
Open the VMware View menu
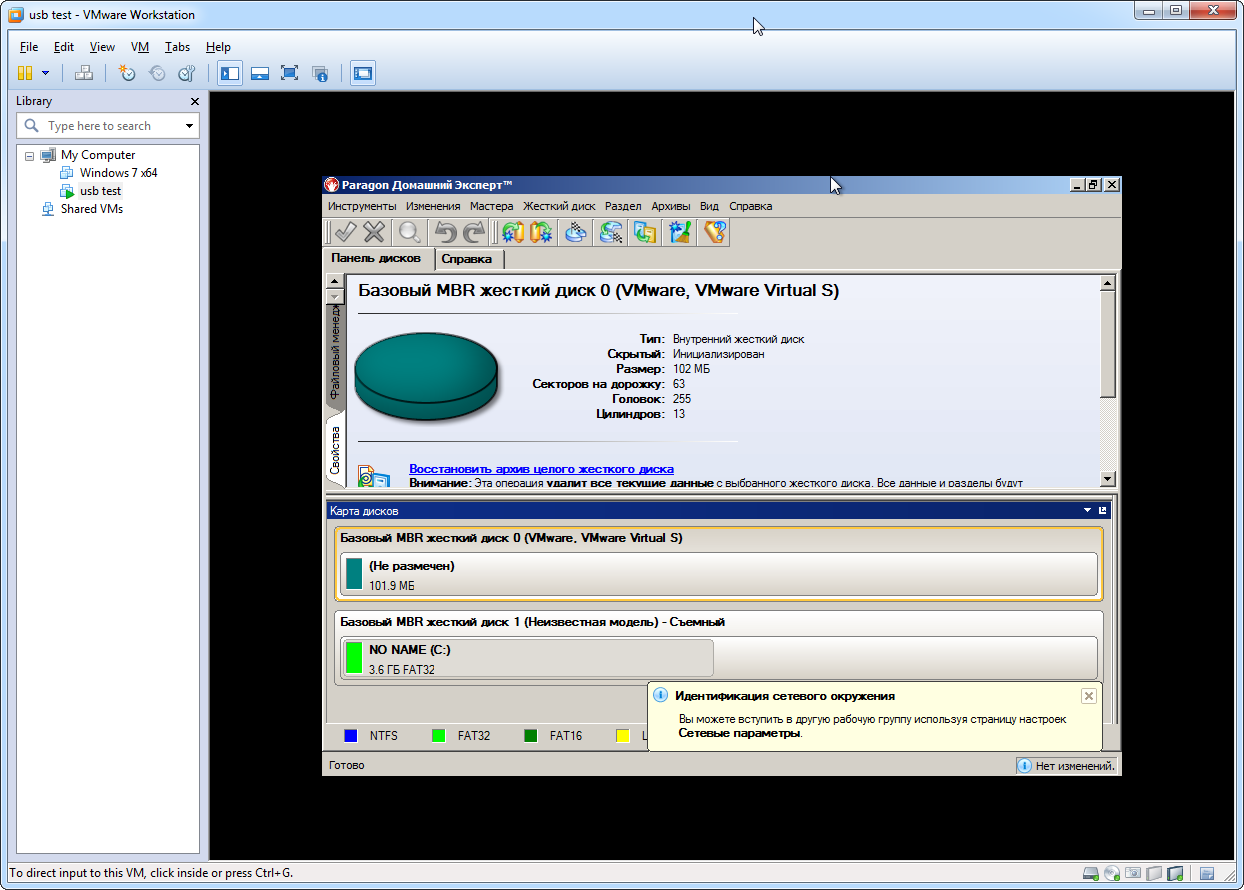(102, 47)
